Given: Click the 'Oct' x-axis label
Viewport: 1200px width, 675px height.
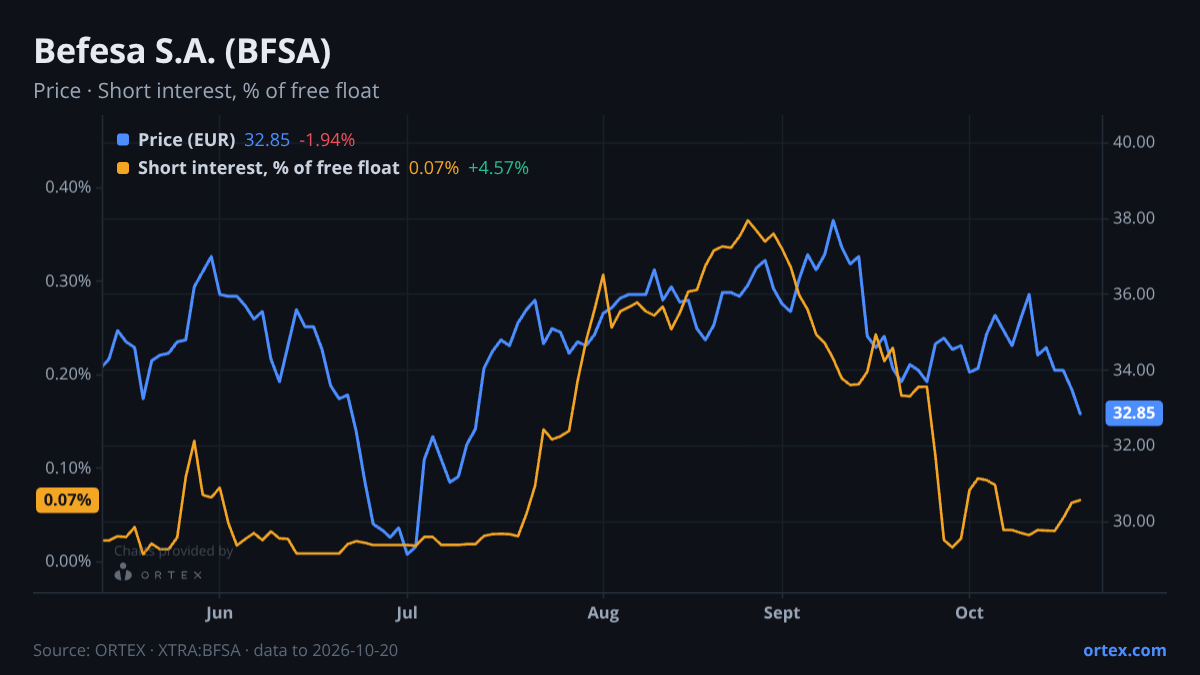Looking at the screenshot, I should click(969, 613).
